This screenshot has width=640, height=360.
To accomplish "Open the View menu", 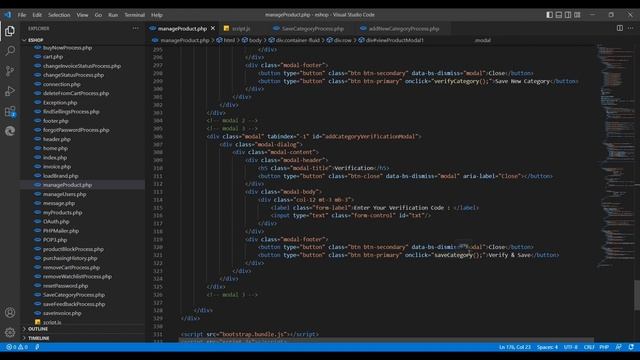I will (82, 15).
